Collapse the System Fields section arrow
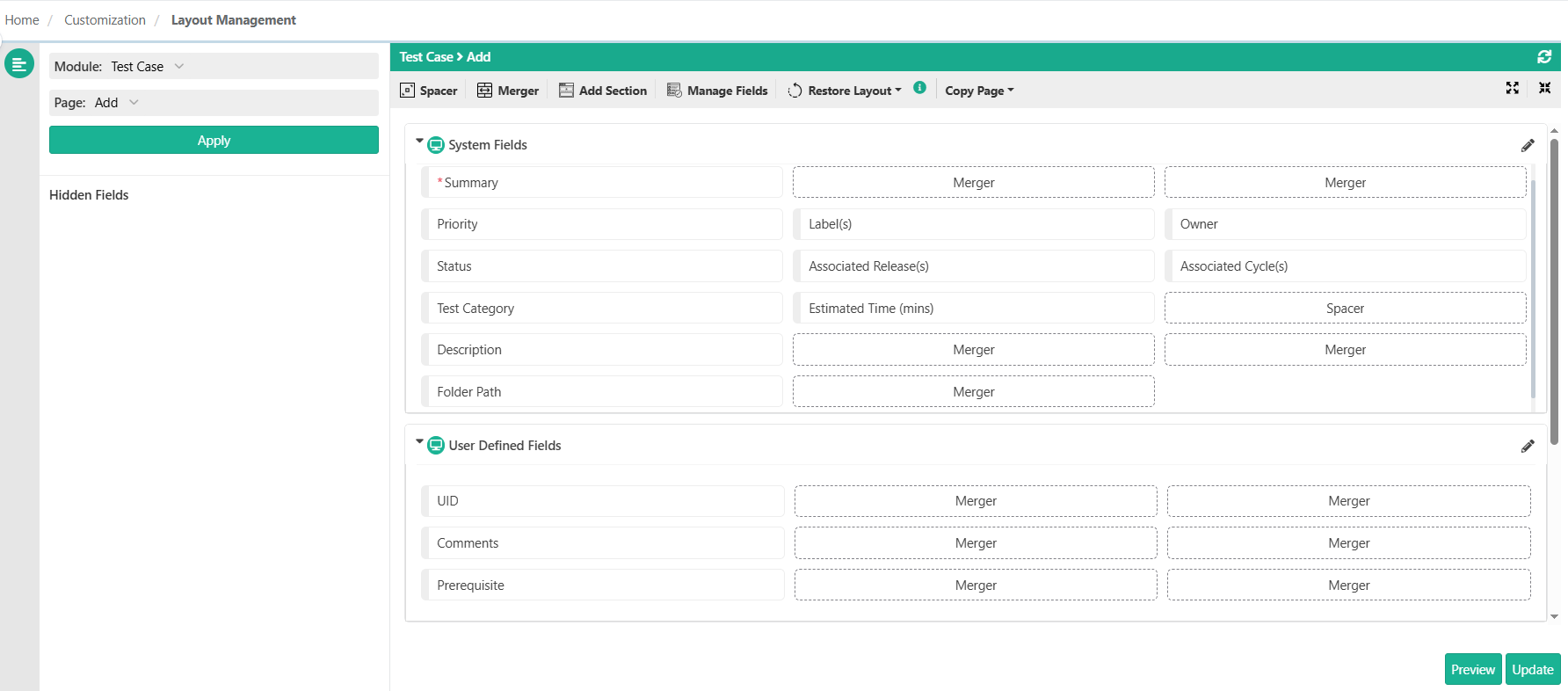The height and width of the screenshot is (691, 1568). coord(419,141)
